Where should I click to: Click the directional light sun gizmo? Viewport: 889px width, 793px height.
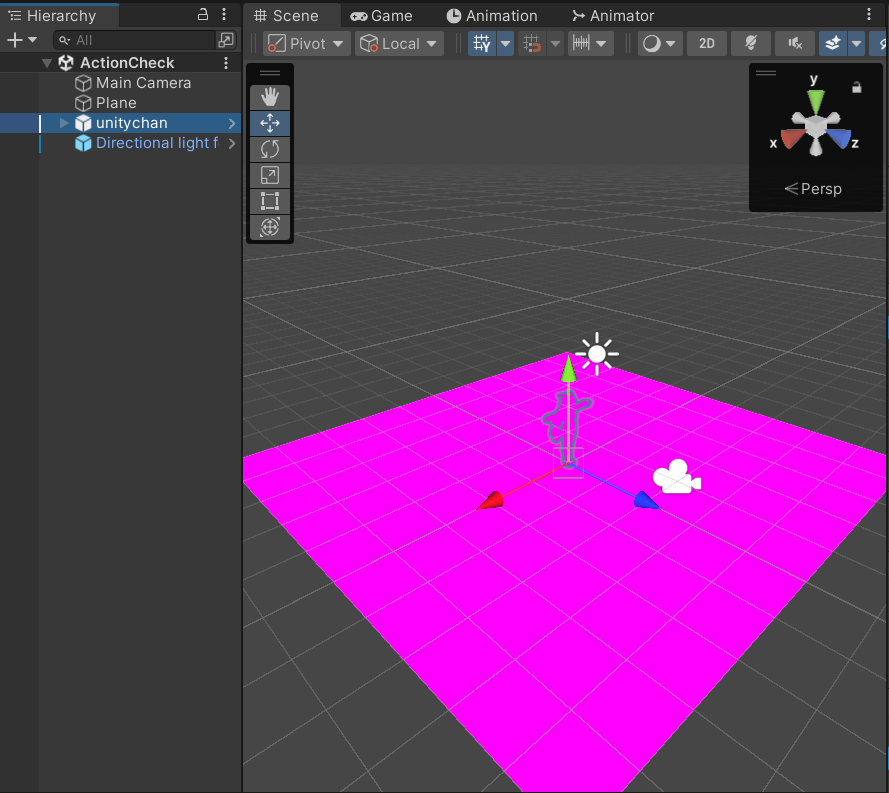597,354
